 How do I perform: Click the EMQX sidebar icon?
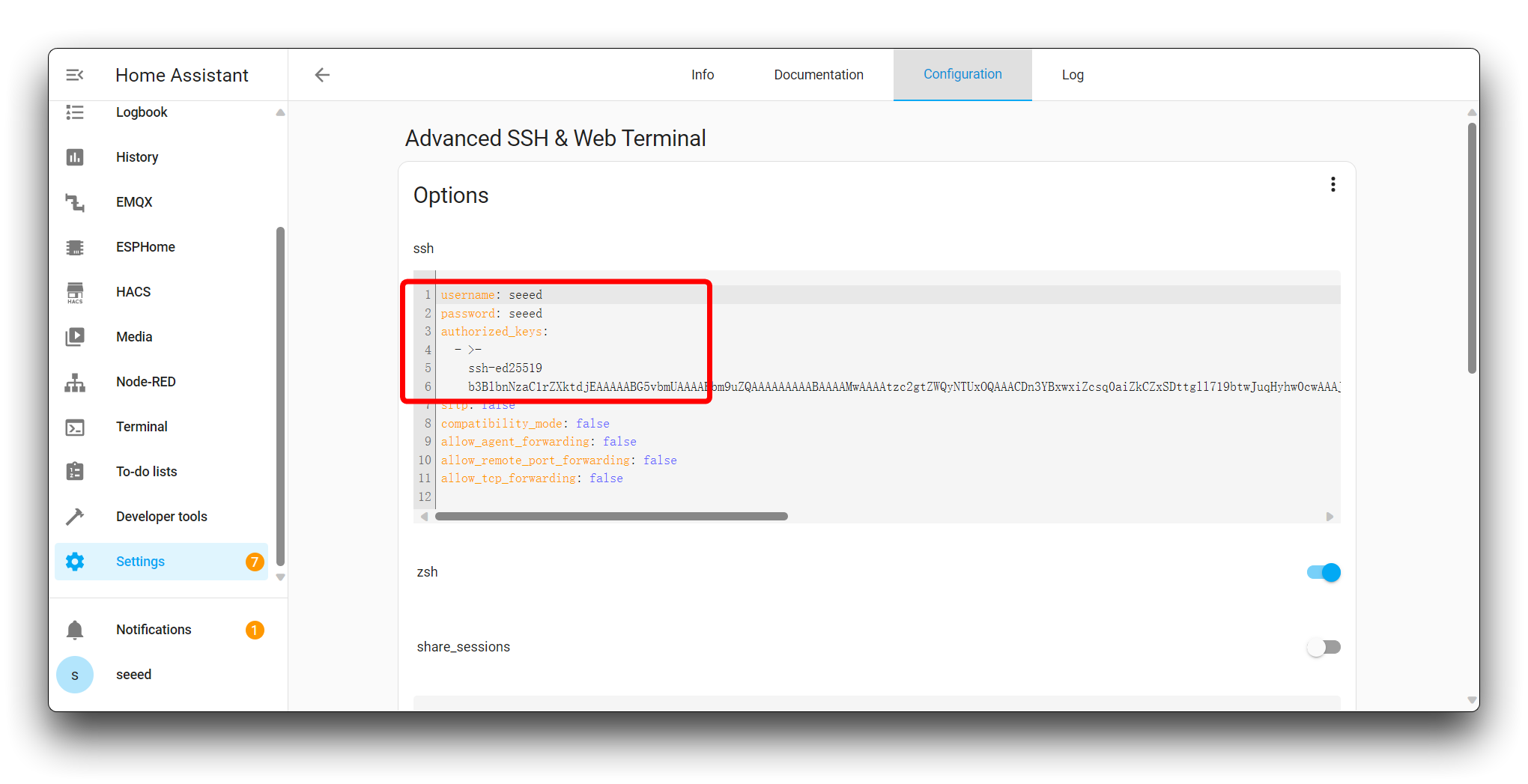coord(75,202)
